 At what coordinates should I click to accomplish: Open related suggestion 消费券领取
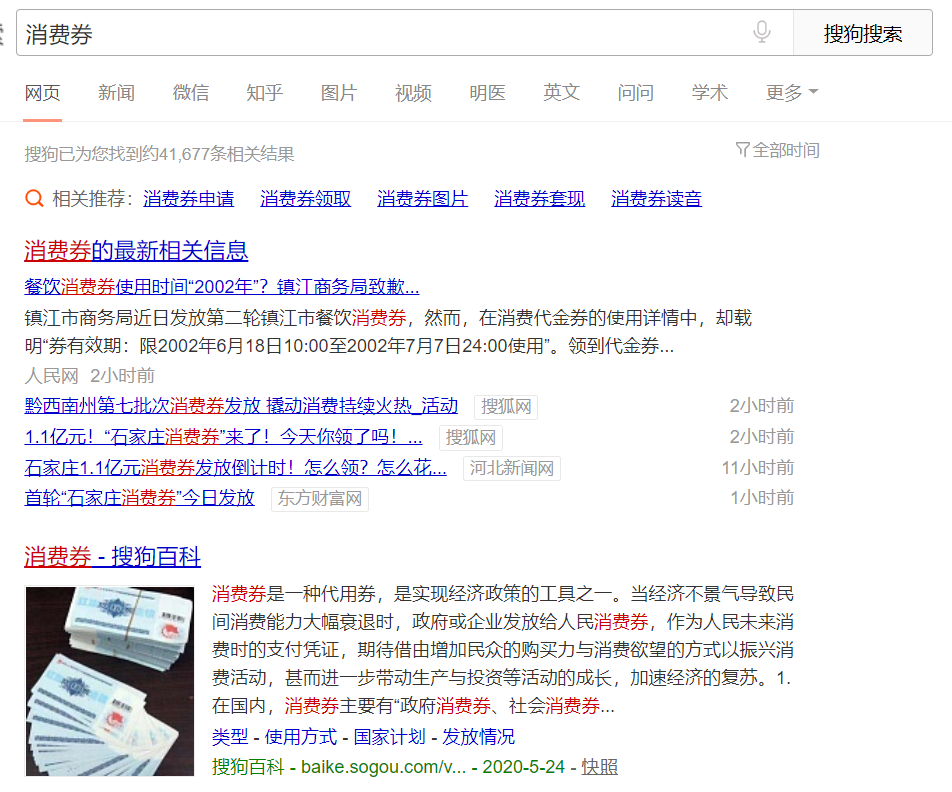pos(305,199)
